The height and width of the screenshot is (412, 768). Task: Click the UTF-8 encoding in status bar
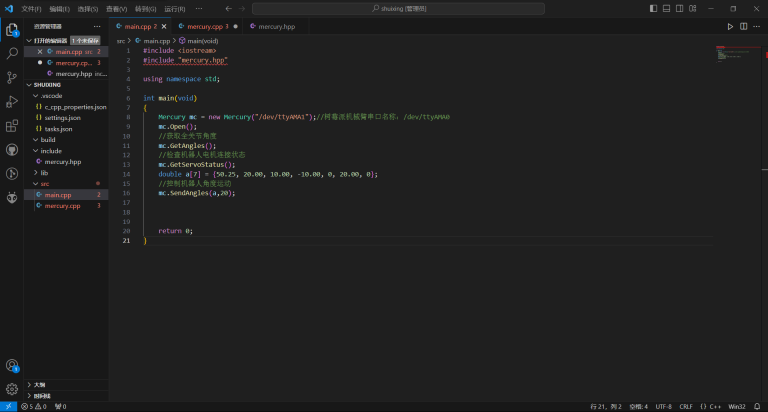tap(663, 407)
